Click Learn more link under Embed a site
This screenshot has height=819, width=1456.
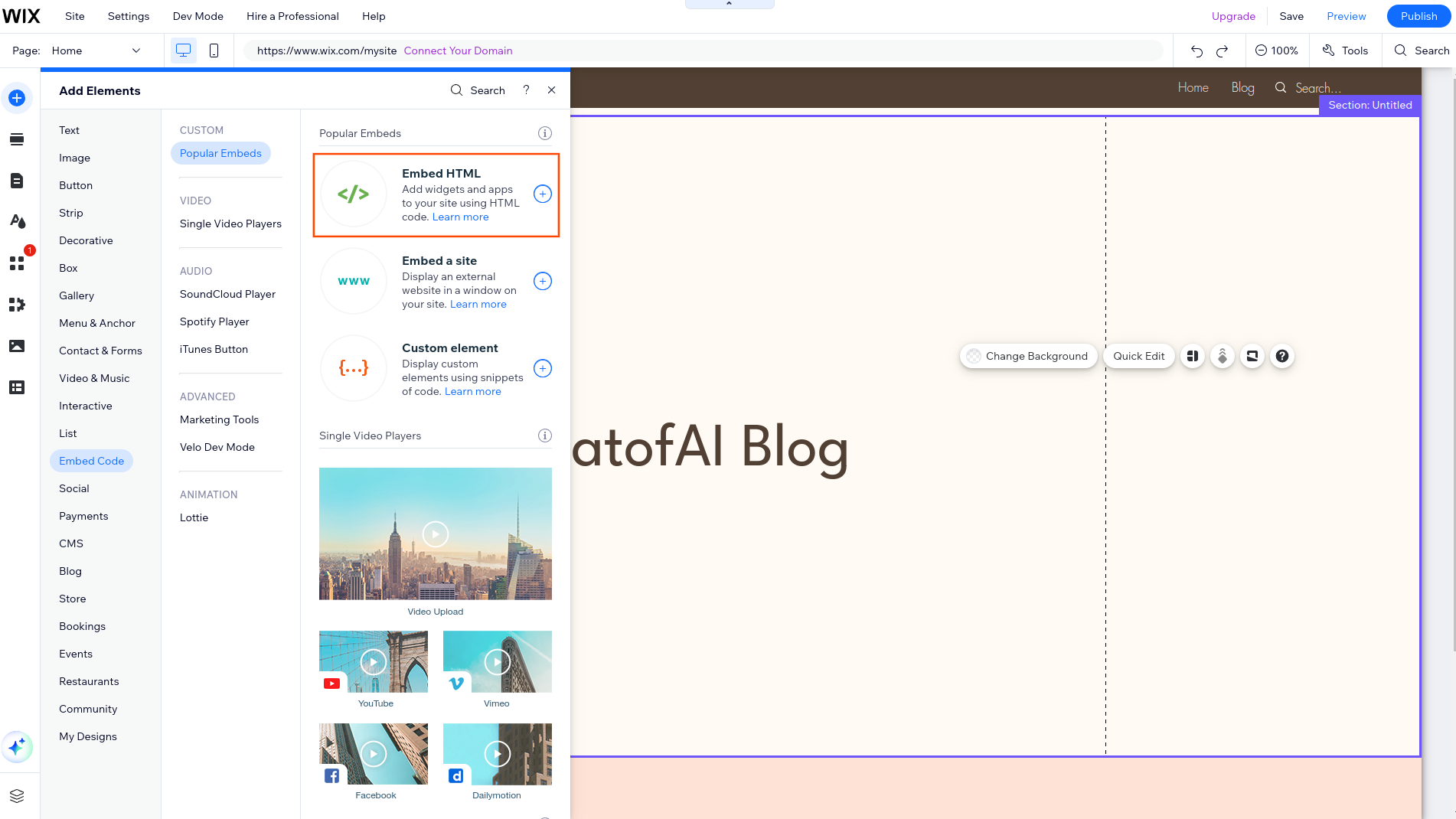coord(478,304)
